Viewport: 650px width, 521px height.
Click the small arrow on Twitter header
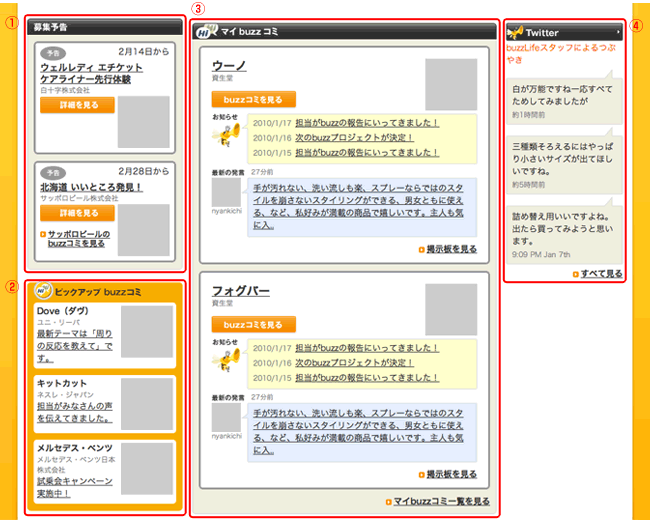point(618,32)
